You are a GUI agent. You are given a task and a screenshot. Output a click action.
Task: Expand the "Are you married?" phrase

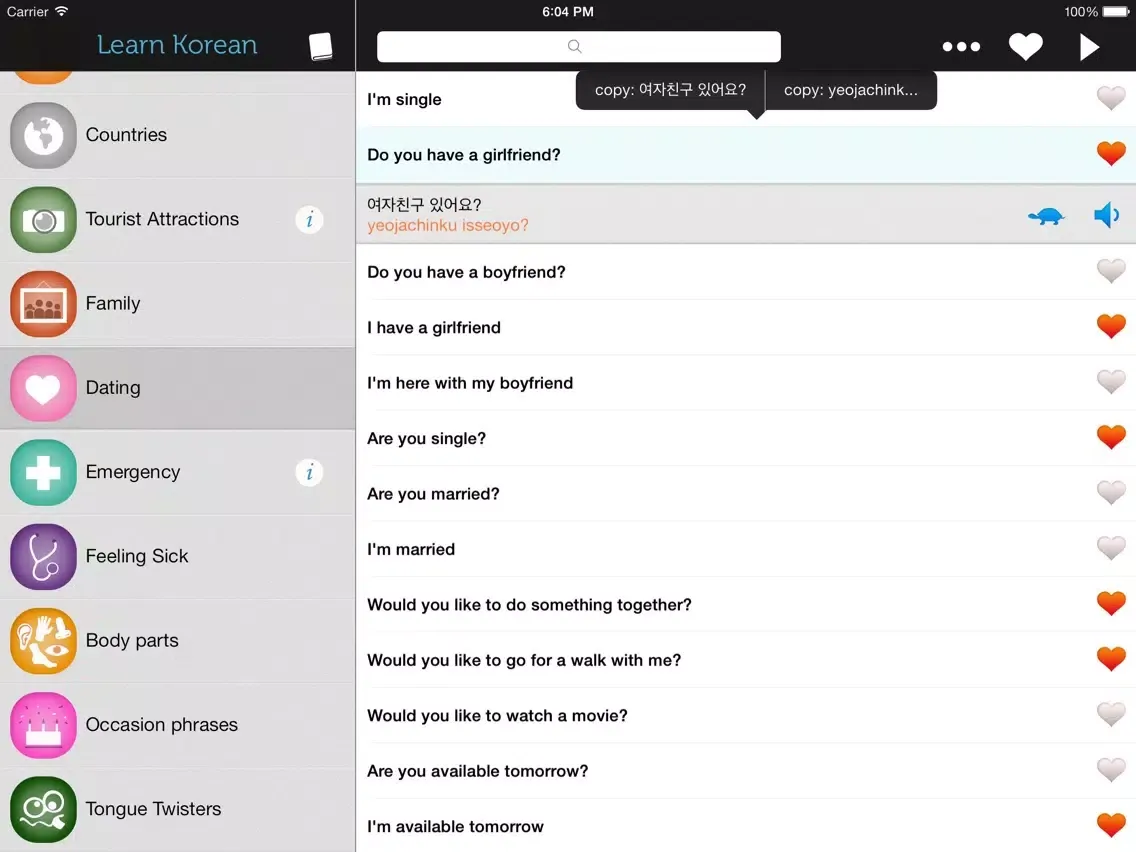[433, 494]
